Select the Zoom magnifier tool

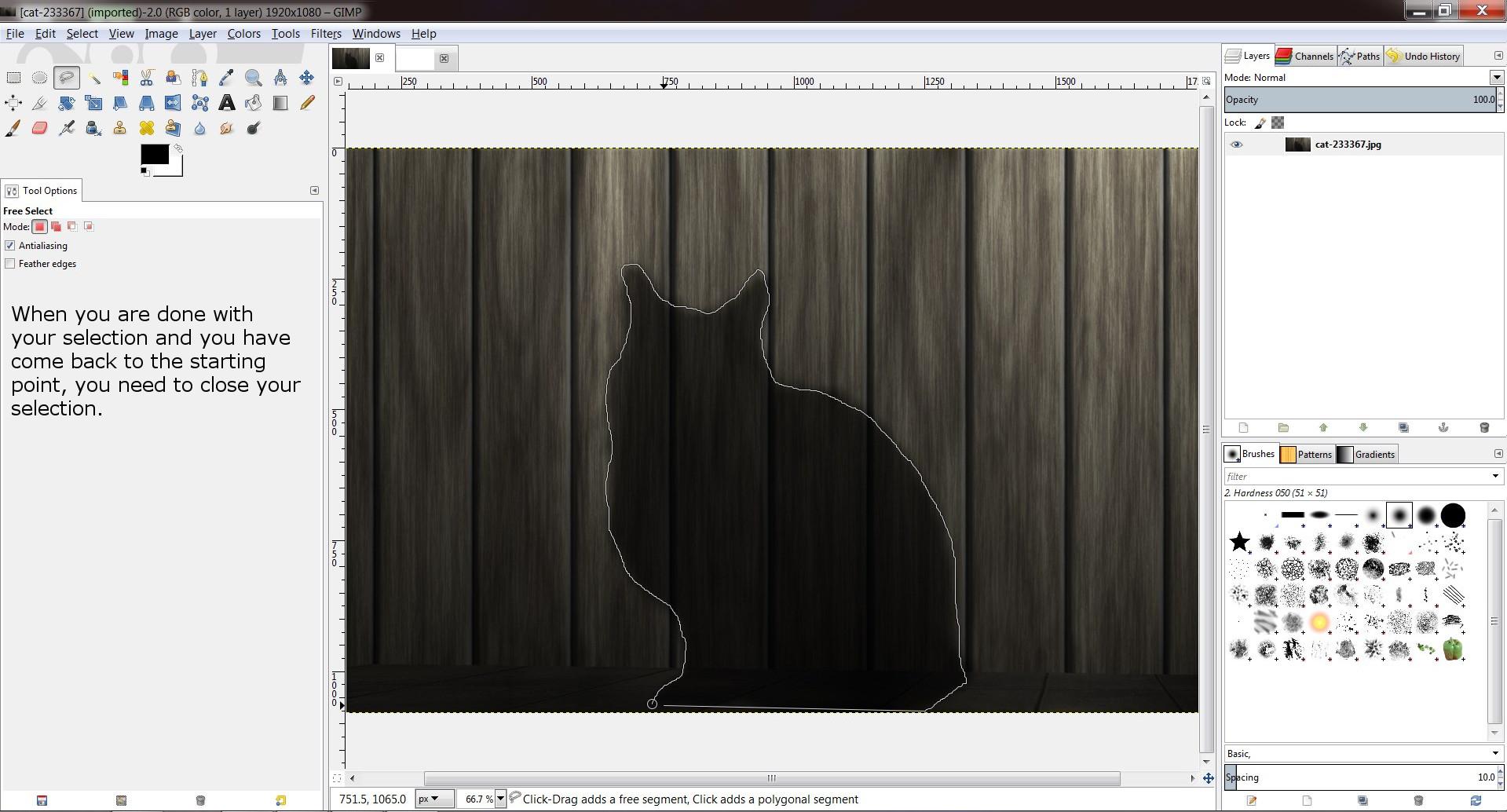point(253,78)
